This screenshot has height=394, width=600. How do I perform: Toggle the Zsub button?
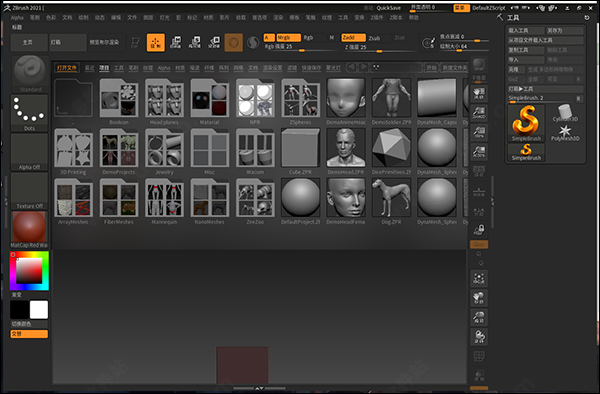coord(374,38)
